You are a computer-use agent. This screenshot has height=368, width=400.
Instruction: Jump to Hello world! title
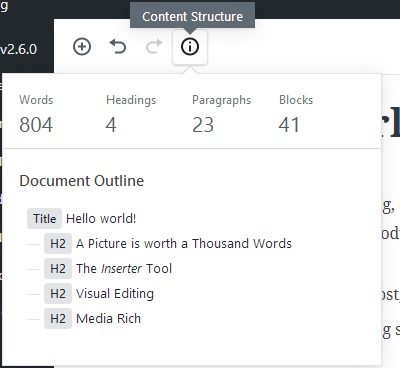point(101,219)
